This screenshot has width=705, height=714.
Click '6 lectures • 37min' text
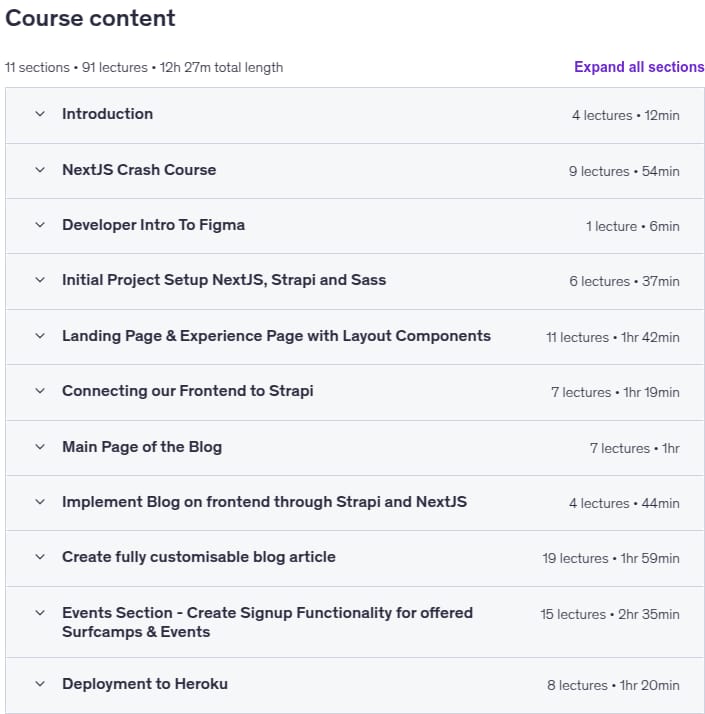point(624,281)
